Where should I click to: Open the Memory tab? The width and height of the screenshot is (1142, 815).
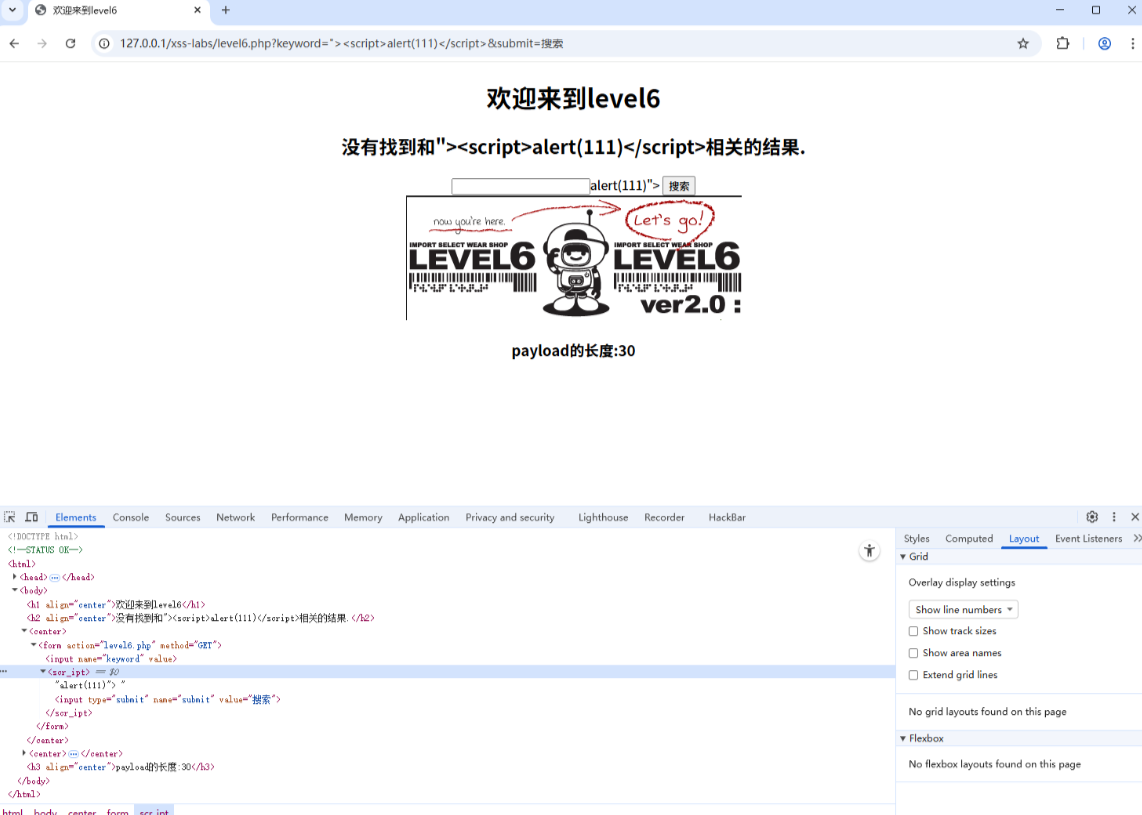click(x=363, y=517)
